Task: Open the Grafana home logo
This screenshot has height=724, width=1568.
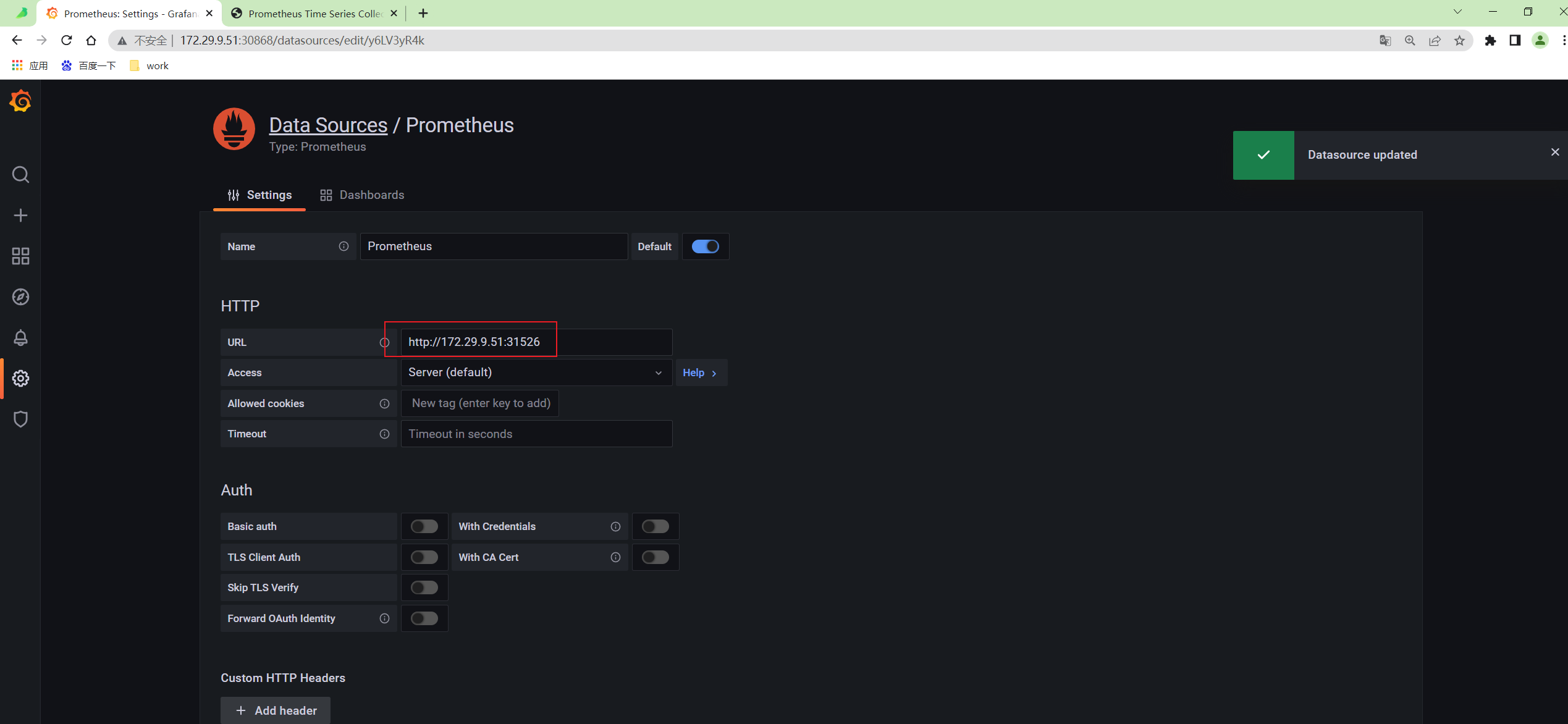Action: (x=20, y=101)
